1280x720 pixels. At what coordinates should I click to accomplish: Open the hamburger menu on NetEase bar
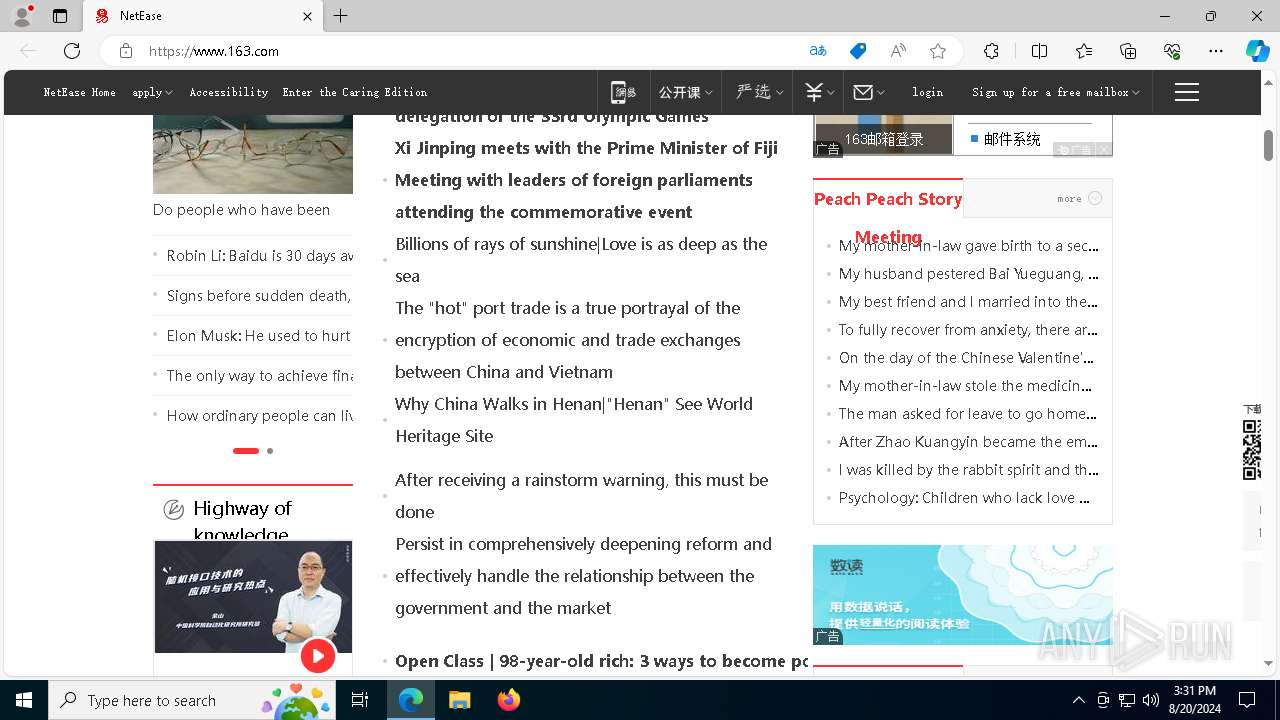[1187, 92]
